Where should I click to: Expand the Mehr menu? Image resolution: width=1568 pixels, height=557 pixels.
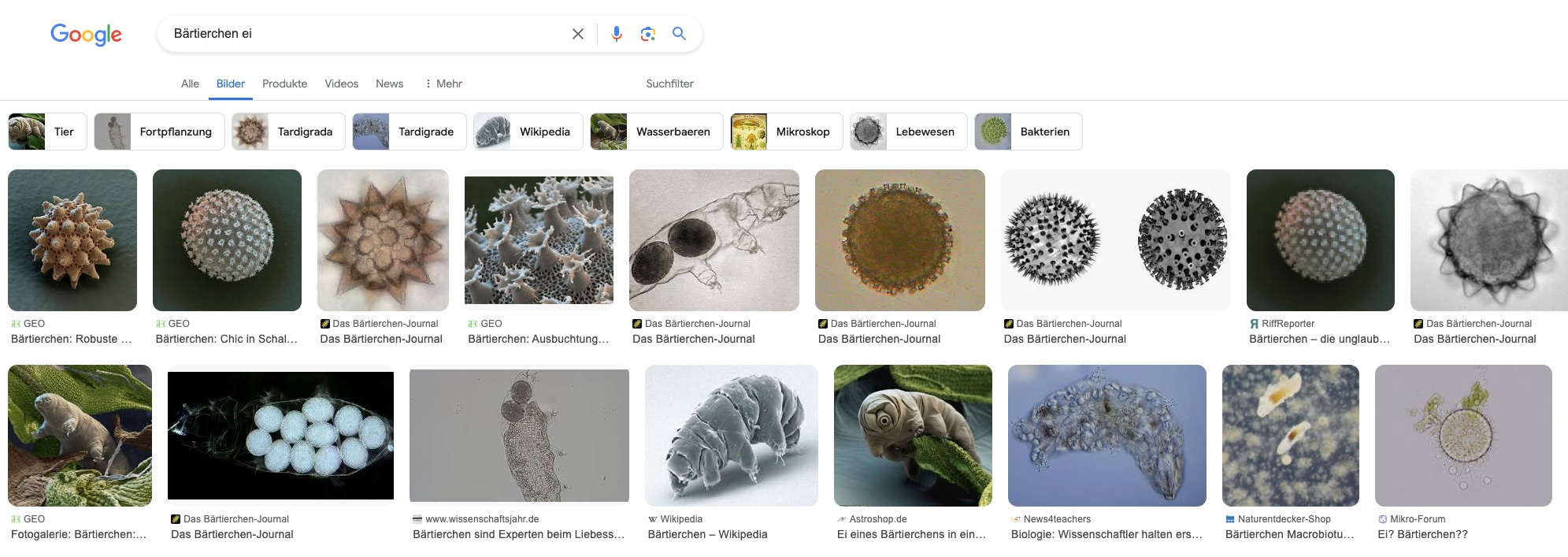443,84
